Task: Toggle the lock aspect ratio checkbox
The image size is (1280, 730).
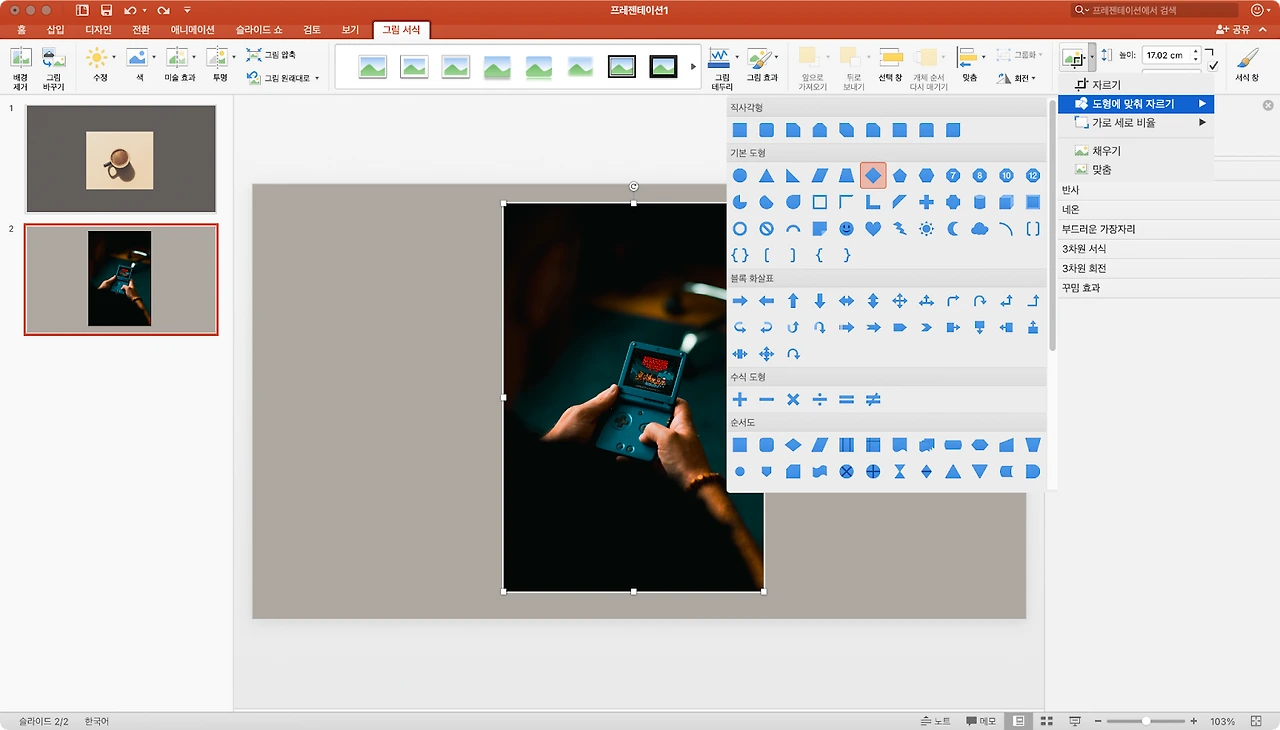Action: 1213,66
